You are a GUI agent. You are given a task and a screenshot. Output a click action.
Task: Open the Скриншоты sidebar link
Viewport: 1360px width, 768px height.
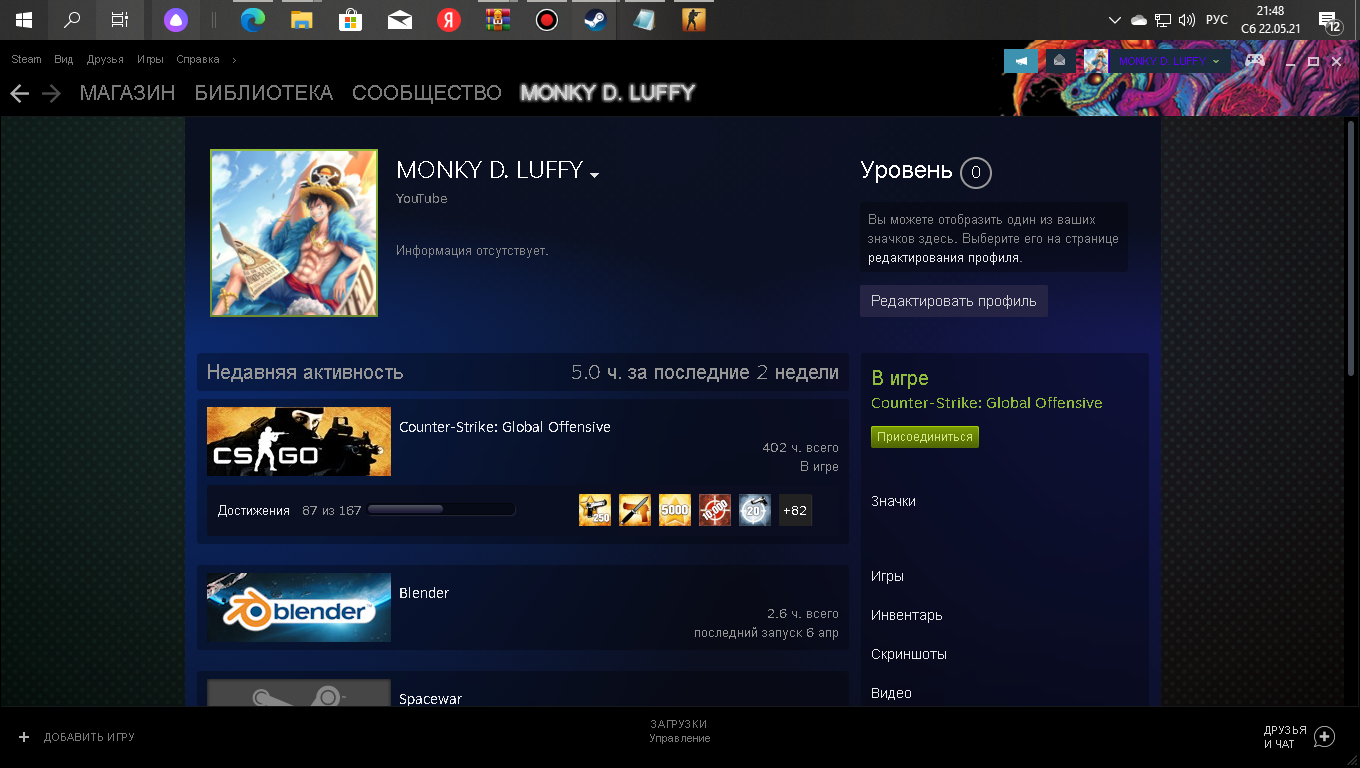click(909, 654)
